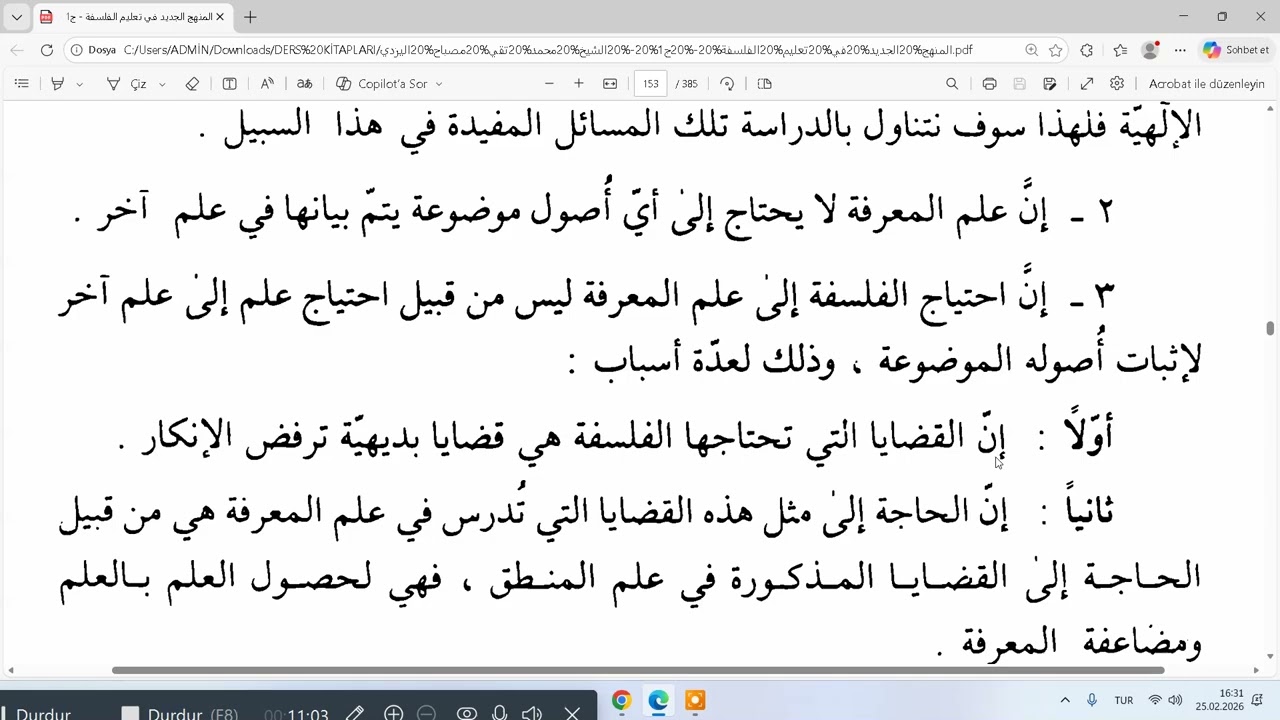1280x720 pixels.
Task: Click Acrobat ile düzenleyin button
Action: click(1206, 84)
